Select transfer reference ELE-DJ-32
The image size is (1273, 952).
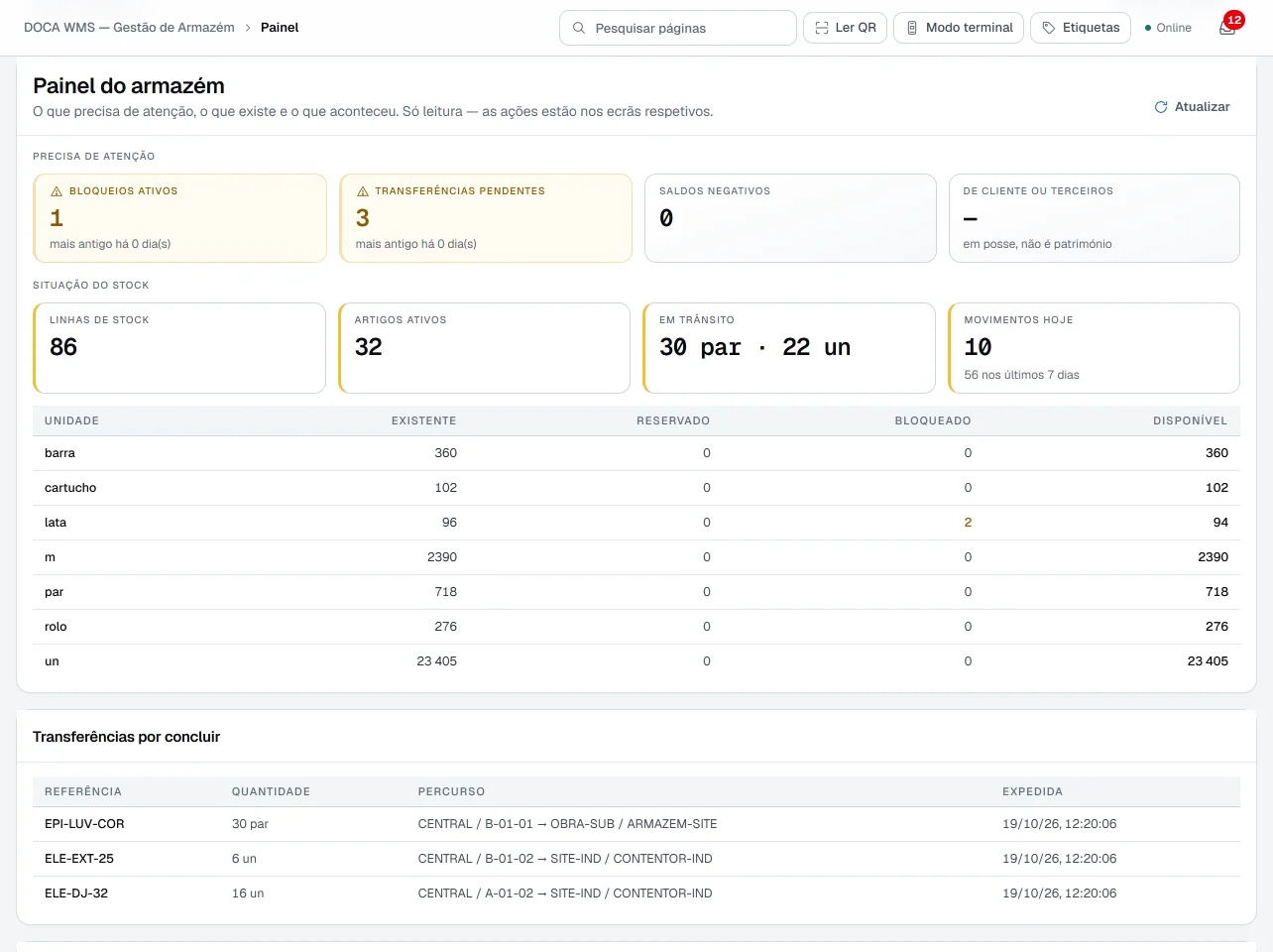pyautogui.click(x=76, y=893)
